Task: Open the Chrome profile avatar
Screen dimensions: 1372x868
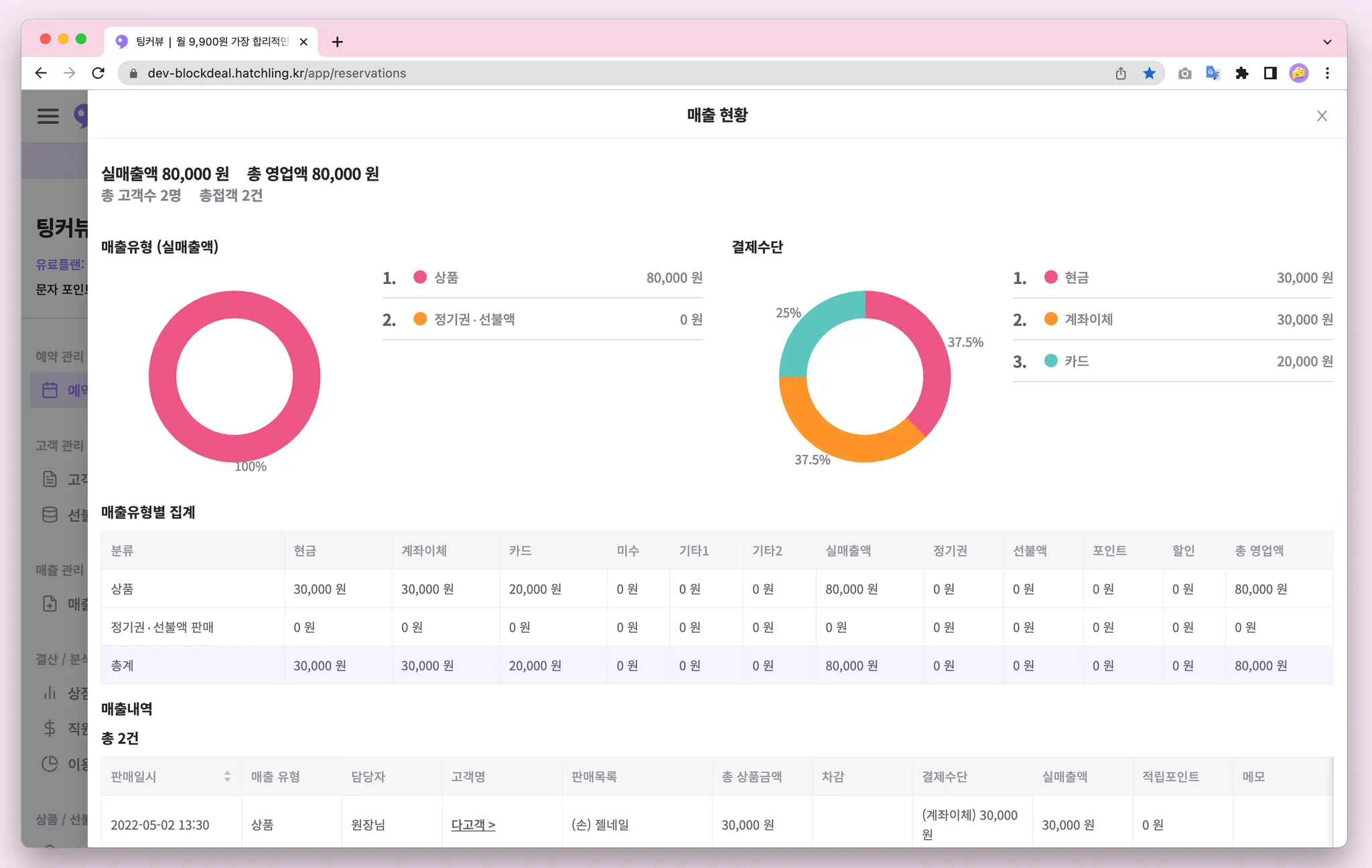Action: (1298, 73)
